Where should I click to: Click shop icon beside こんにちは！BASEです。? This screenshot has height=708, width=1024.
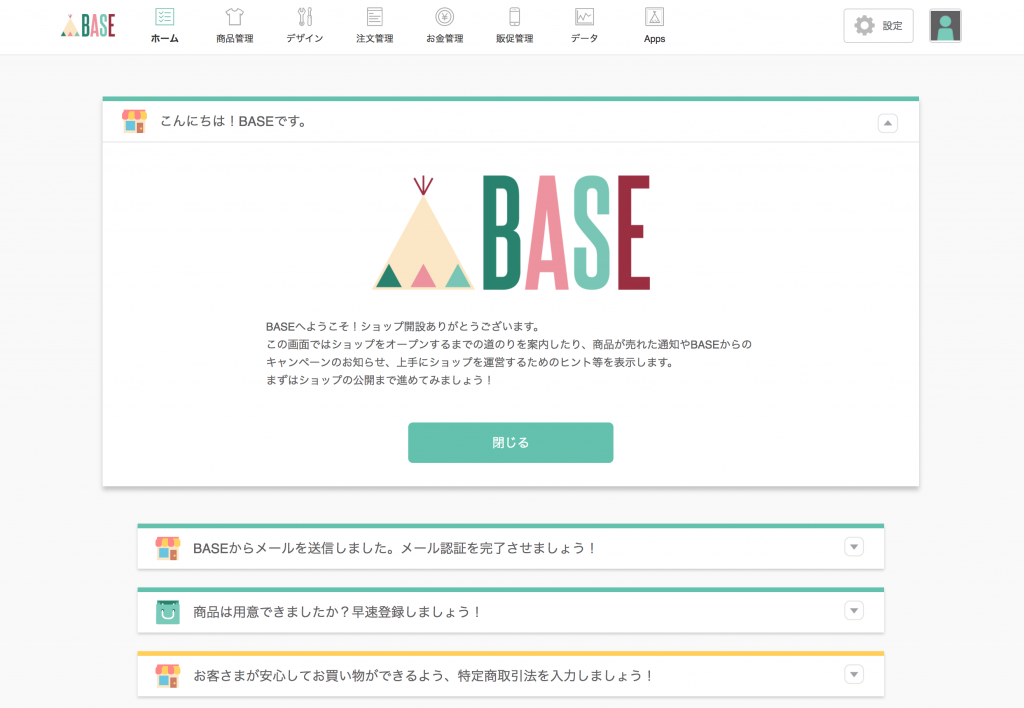[135, 121]
